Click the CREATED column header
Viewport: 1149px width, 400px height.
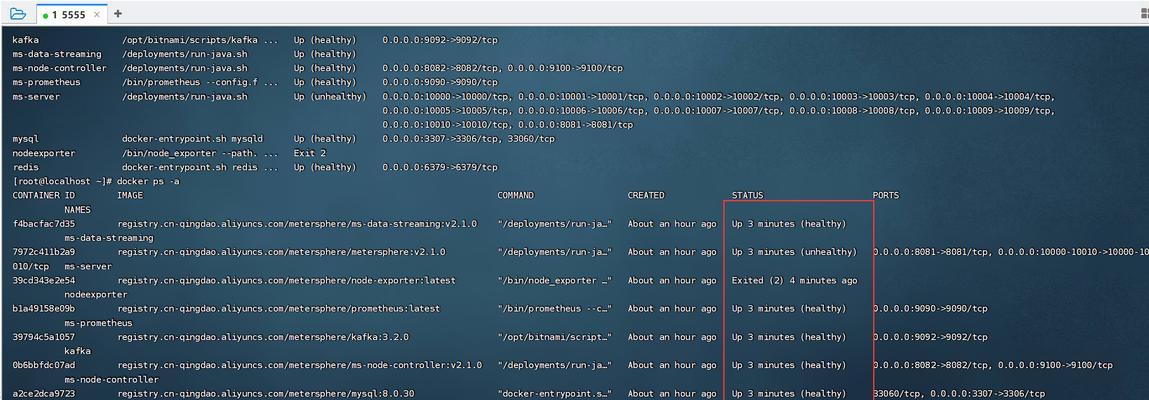(x=646, y=196)
